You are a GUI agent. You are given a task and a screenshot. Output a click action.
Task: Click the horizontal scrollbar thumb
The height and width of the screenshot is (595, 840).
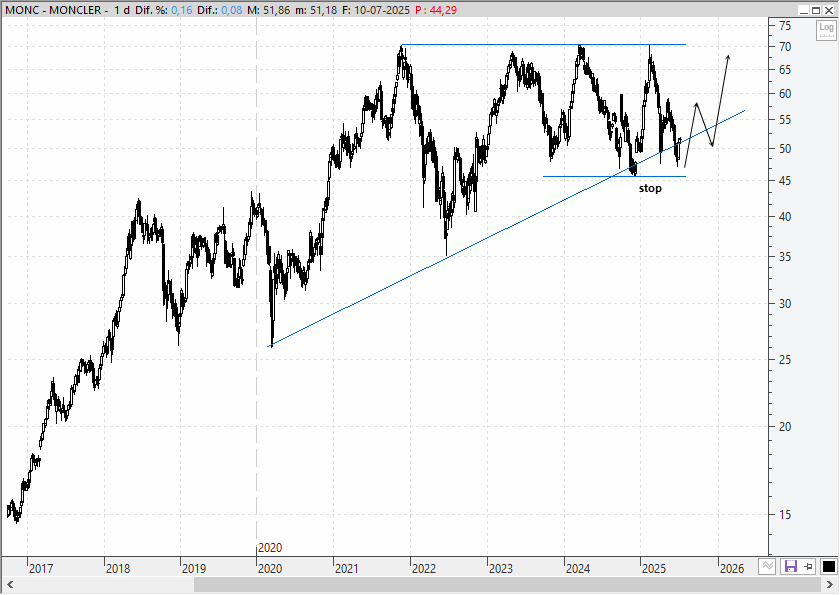(x=507, y=584)
